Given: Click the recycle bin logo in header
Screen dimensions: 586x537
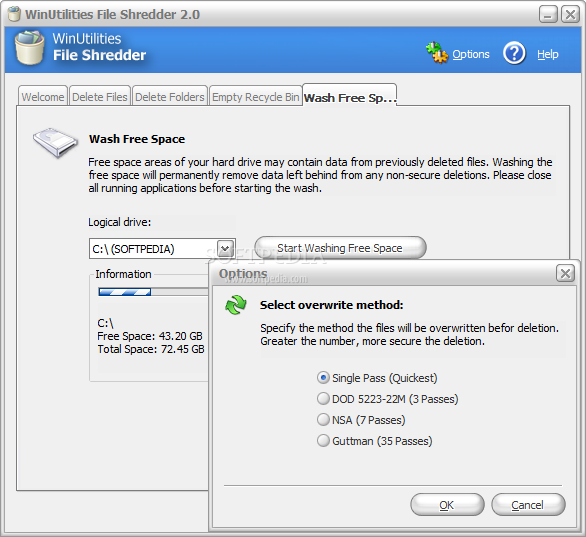Looking at the screenshot, I should tap(29, 48).
